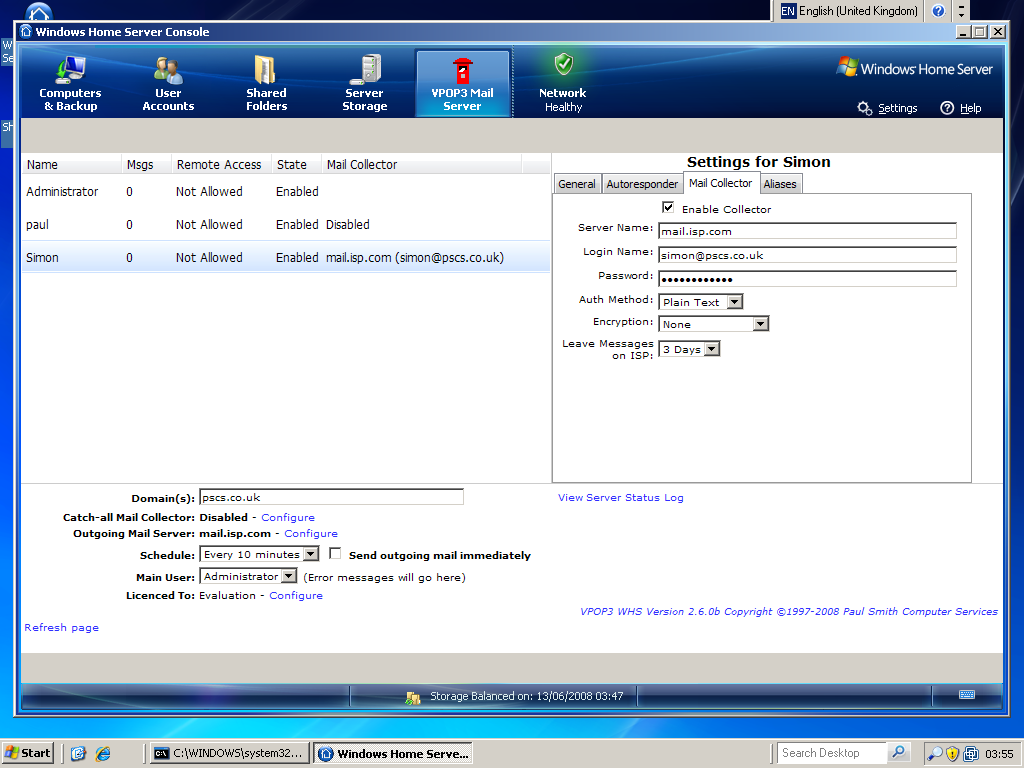Open Leave Messages on ISP dropdown
Viewport: 1024px width, 768px height.
(x=711, y=350)
